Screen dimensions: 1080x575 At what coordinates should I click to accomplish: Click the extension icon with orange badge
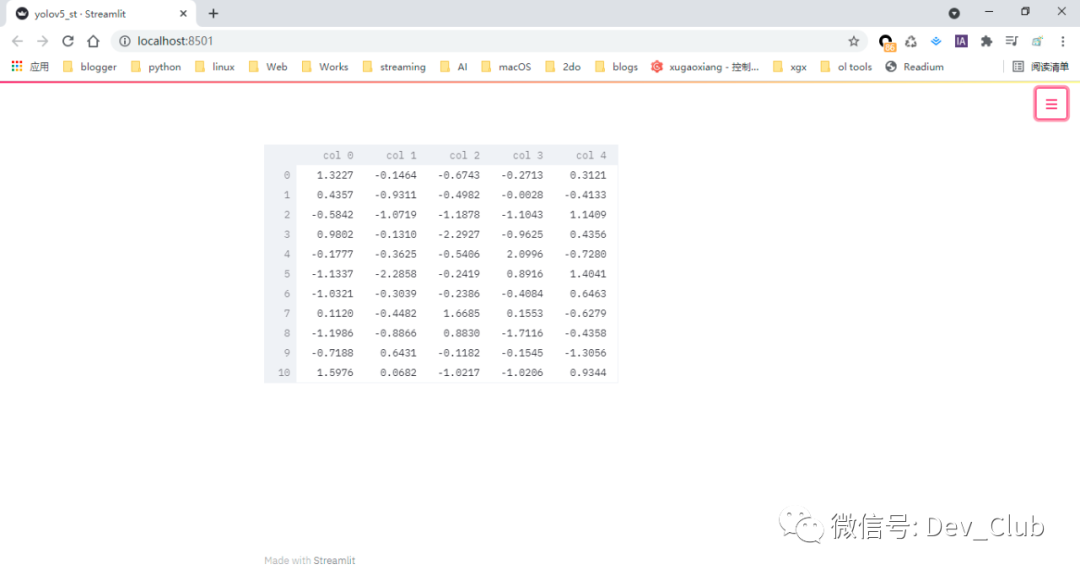pos(886,43)
